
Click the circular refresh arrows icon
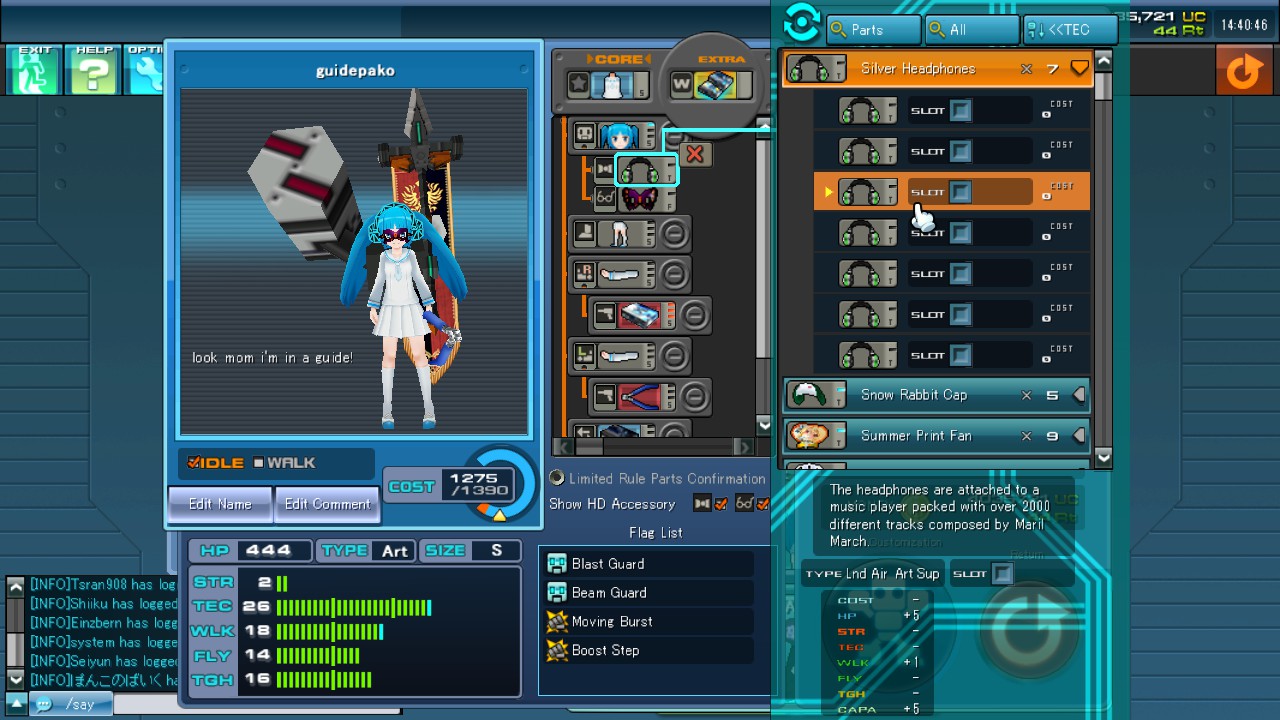(801, 22)
